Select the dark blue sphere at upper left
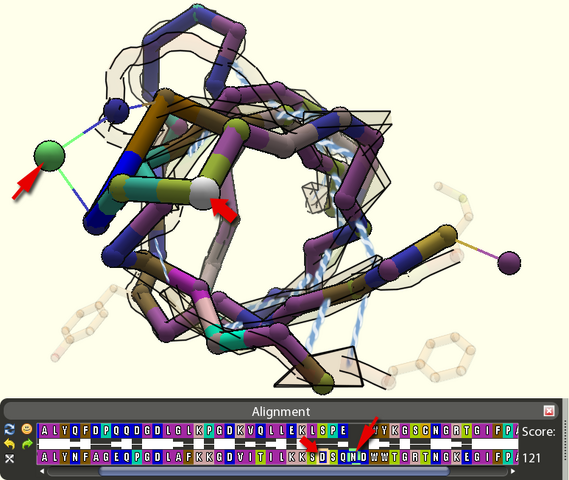This screenshot has height=480, width=569. (x=116, y=110)
